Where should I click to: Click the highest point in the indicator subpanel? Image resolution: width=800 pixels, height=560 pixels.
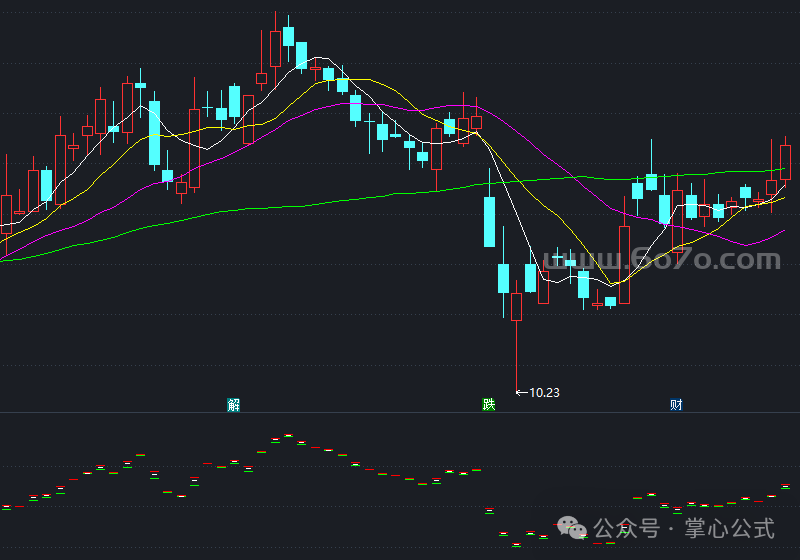pos(288,435)
